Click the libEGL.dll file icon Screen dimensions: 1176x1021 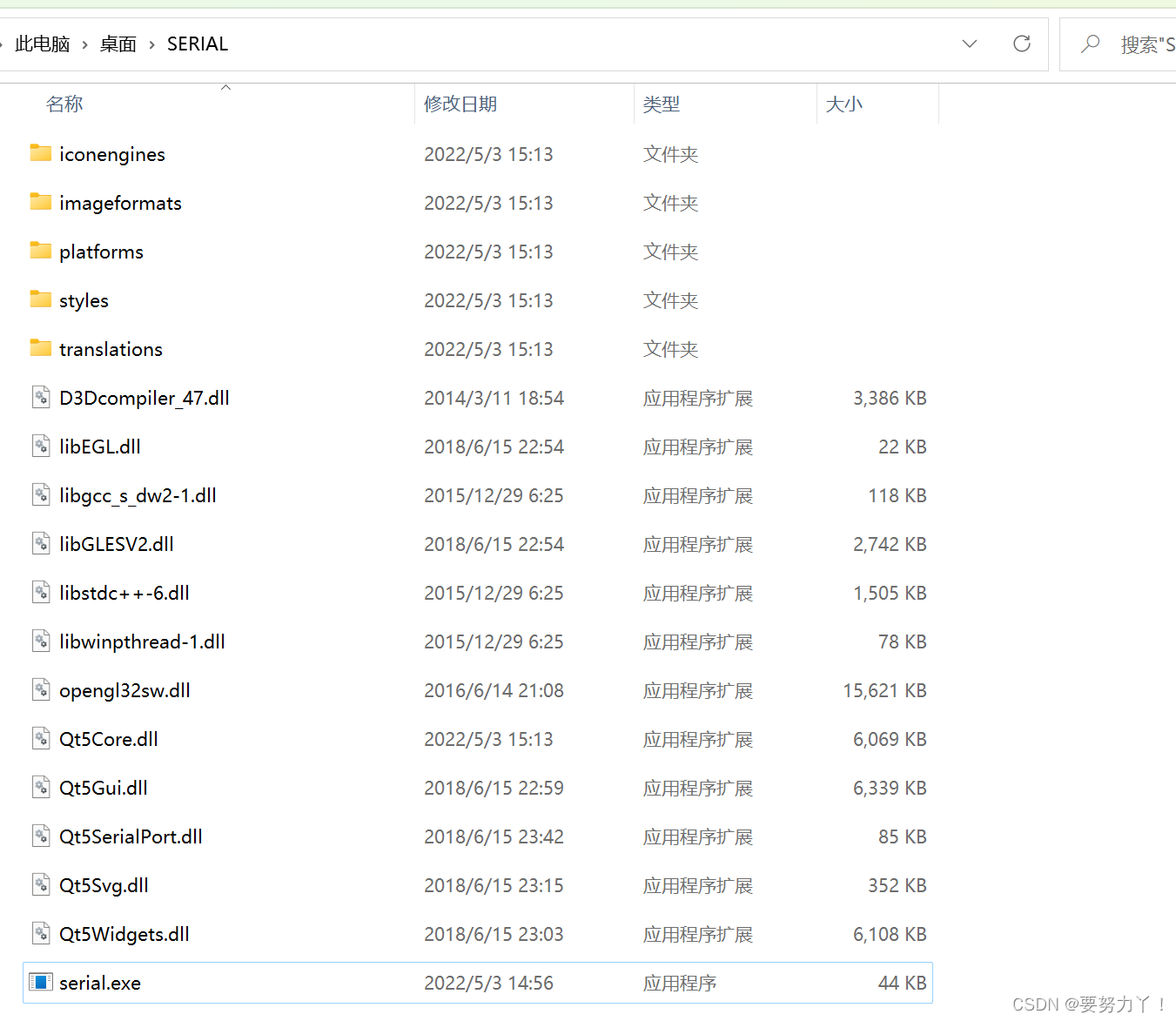[41, 447]
